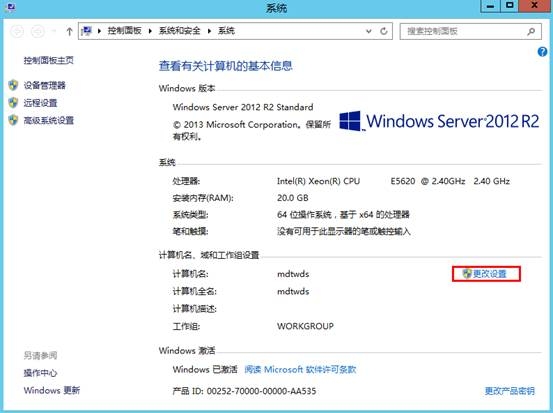Click the Windows Server 2012 R2 logo
The width and height of the screenshot is (553, 413).
click(439, 121)
